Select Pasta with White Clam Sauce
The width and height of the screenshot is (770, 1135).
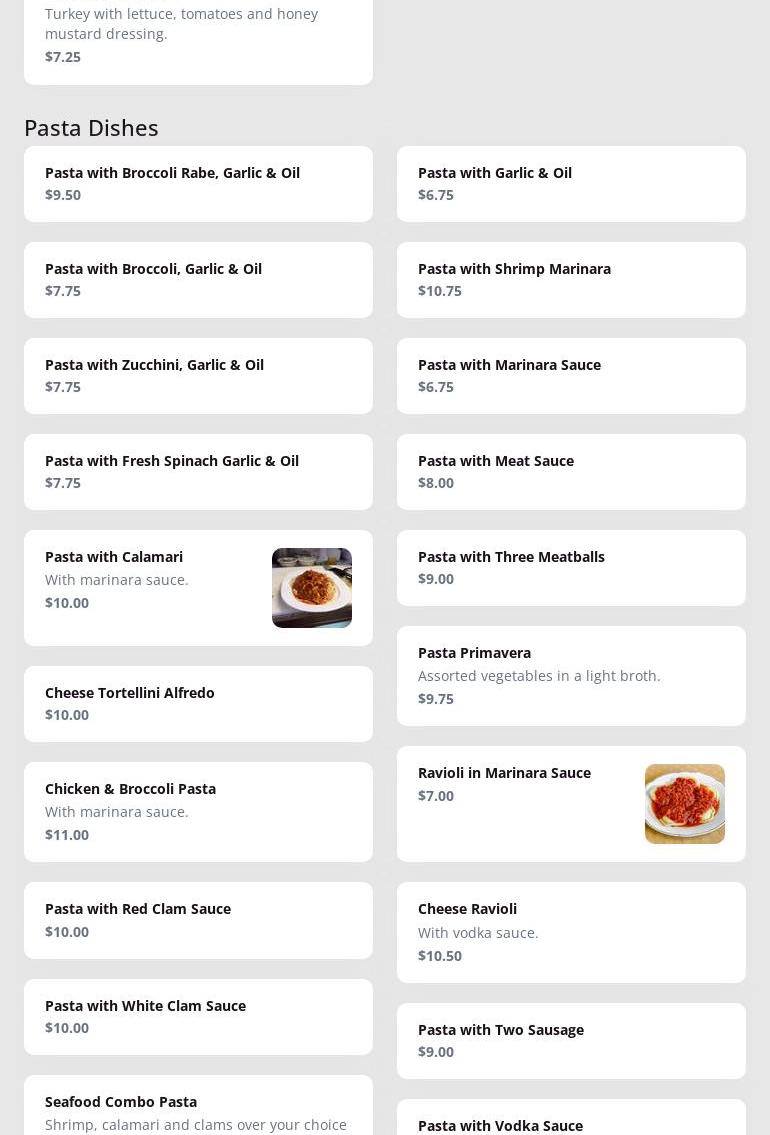pos(198,1017)
